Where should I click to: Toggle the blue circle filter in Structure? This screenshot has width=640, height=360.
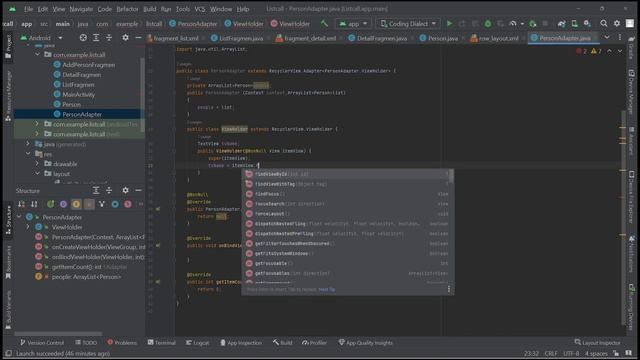point(115,204)
